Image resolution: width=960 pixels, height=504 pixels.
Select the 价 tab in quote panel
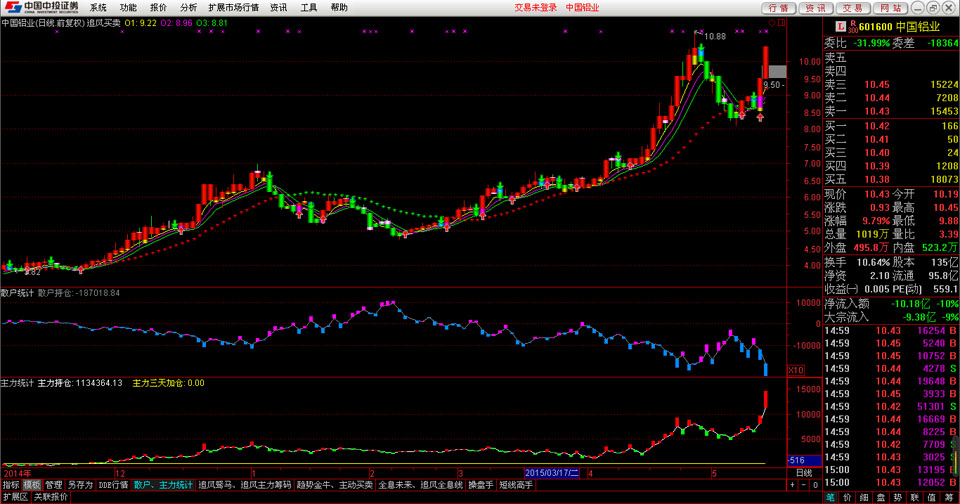848,498
